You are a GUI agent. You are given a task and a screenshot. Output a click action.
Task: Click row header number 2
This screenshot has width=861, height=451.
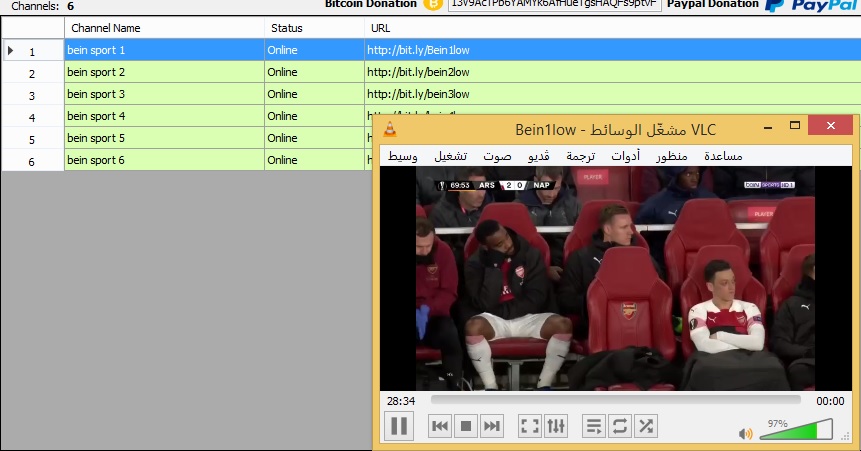tap(33, 72)
